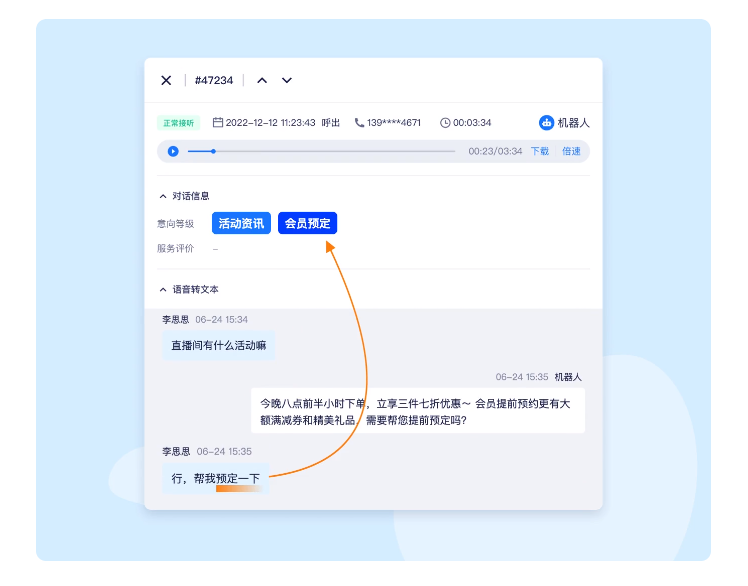This screenshot has width=748, height=586.
Task: Open 倍速 playback speed option
Action: click(571, 151)
